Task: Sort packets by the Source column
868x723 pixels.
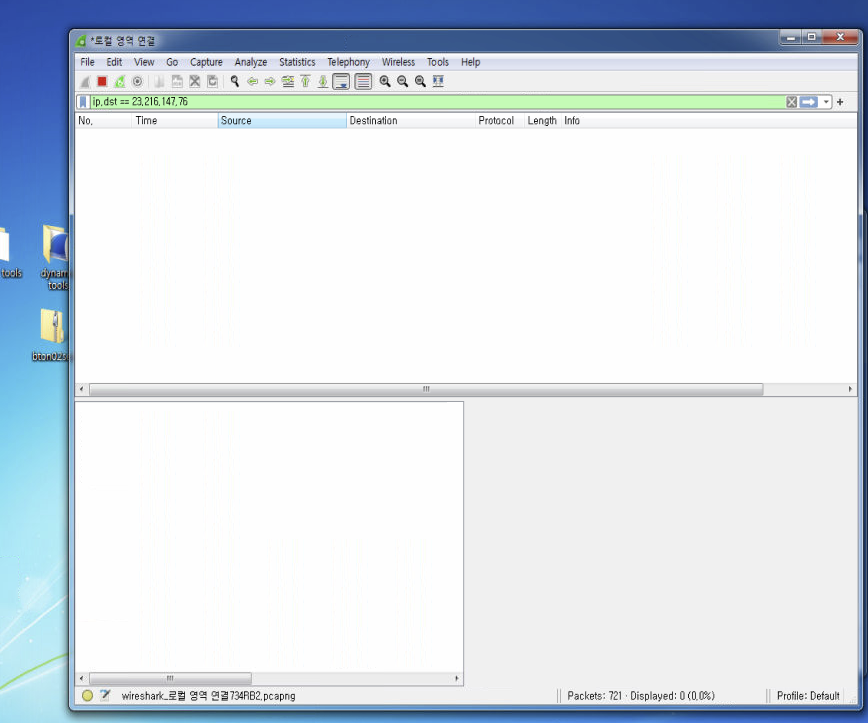Action: pyautogui.click(x=282, y=121)
